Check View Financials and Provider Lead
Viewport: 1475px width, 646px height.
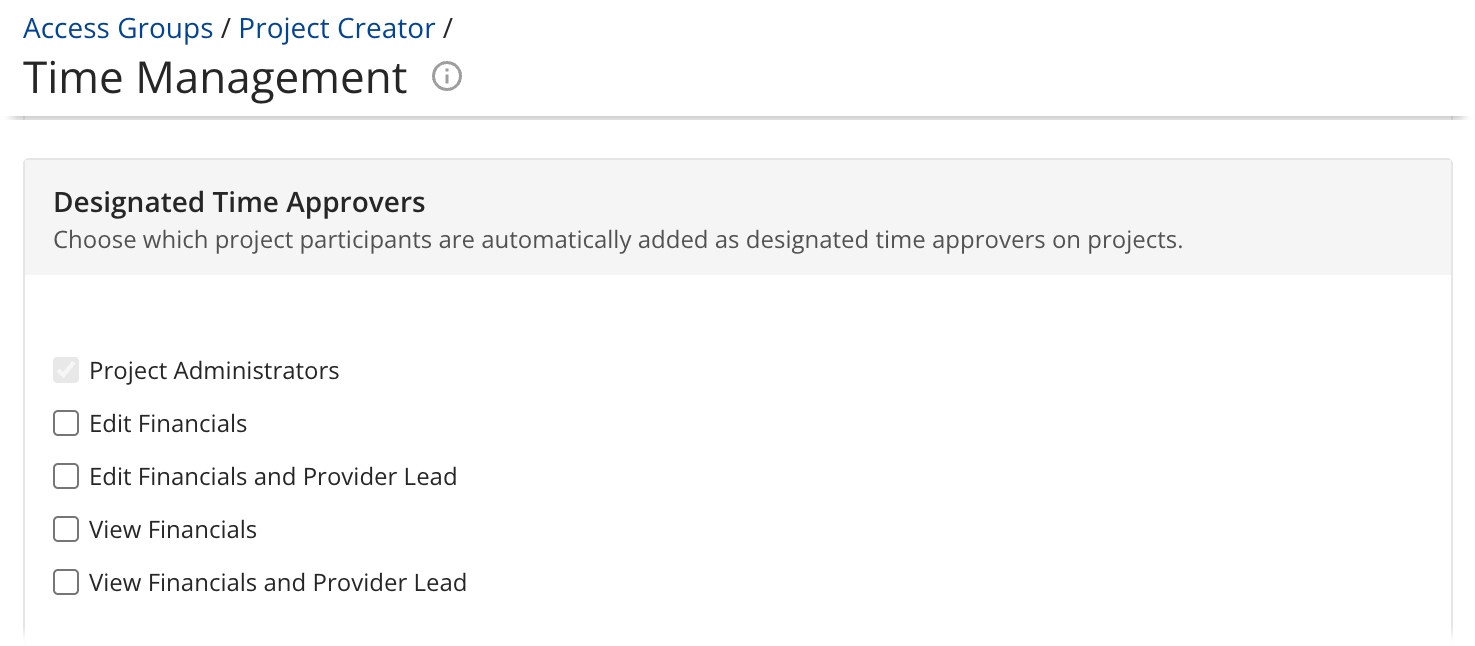click(65, 582)
